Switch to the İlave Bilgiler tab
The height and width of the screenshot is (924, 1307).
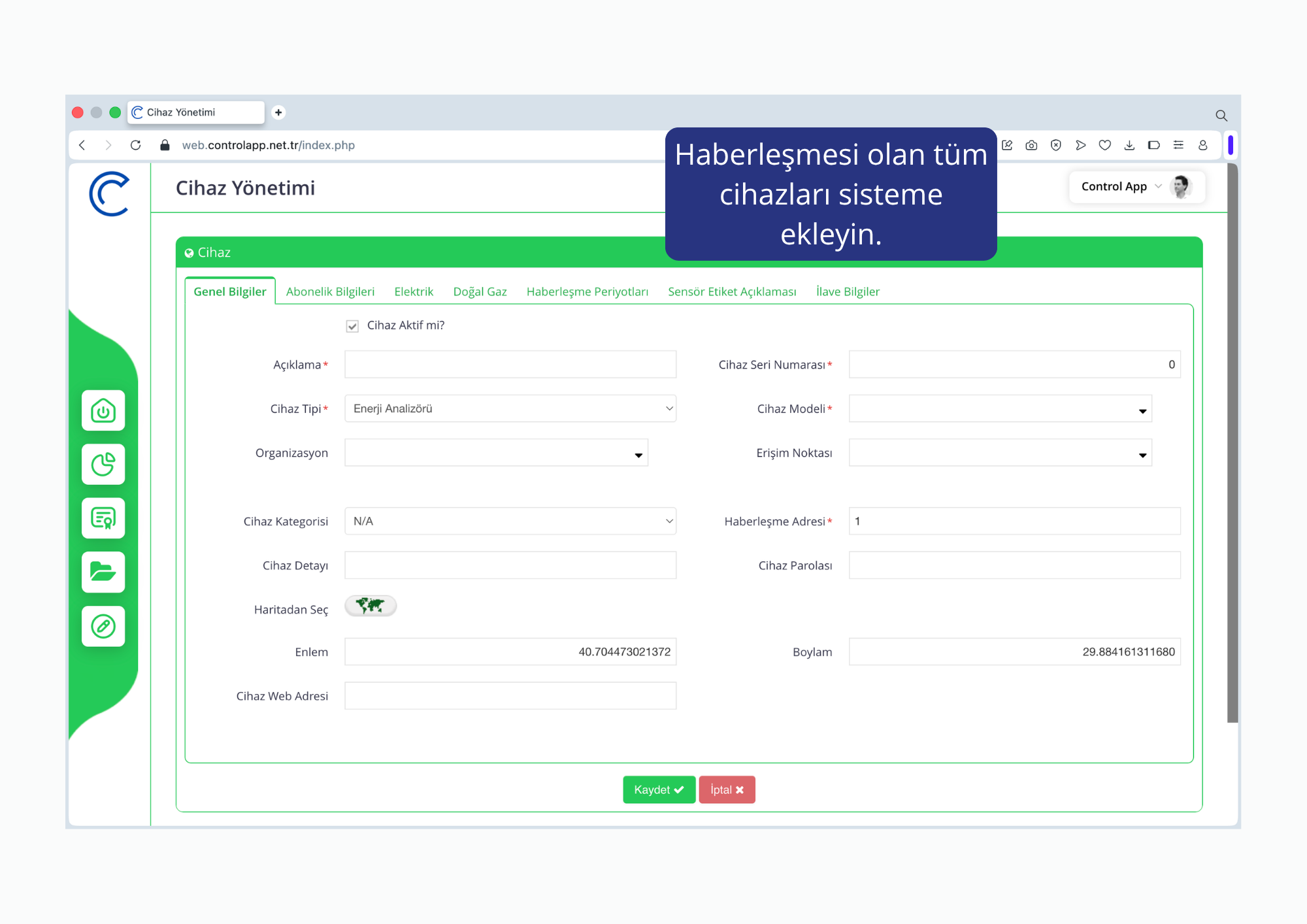(848, 291)
